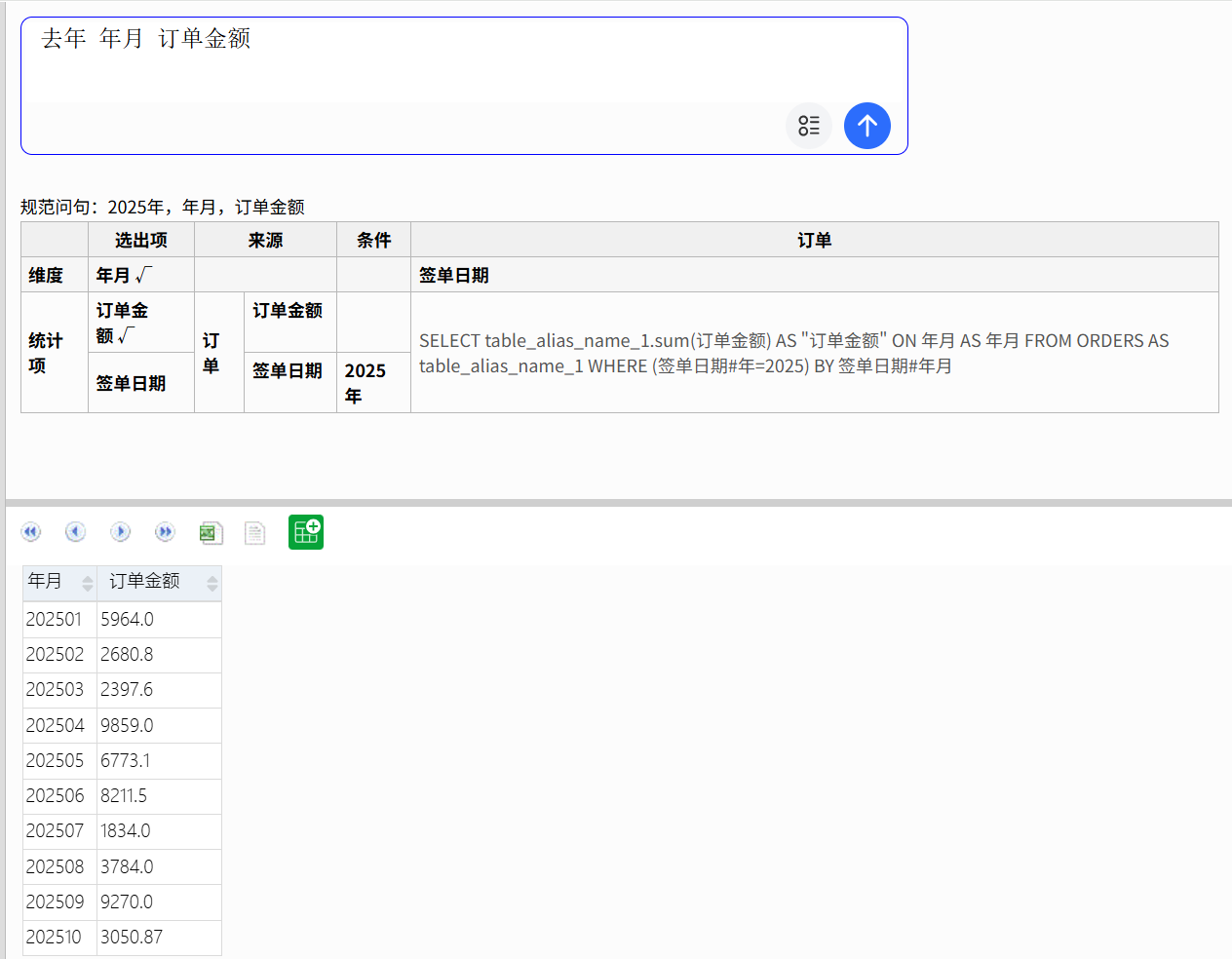Click the 规范问句 normalized question line
The image size is (1232, 959).
click(163, 207)
